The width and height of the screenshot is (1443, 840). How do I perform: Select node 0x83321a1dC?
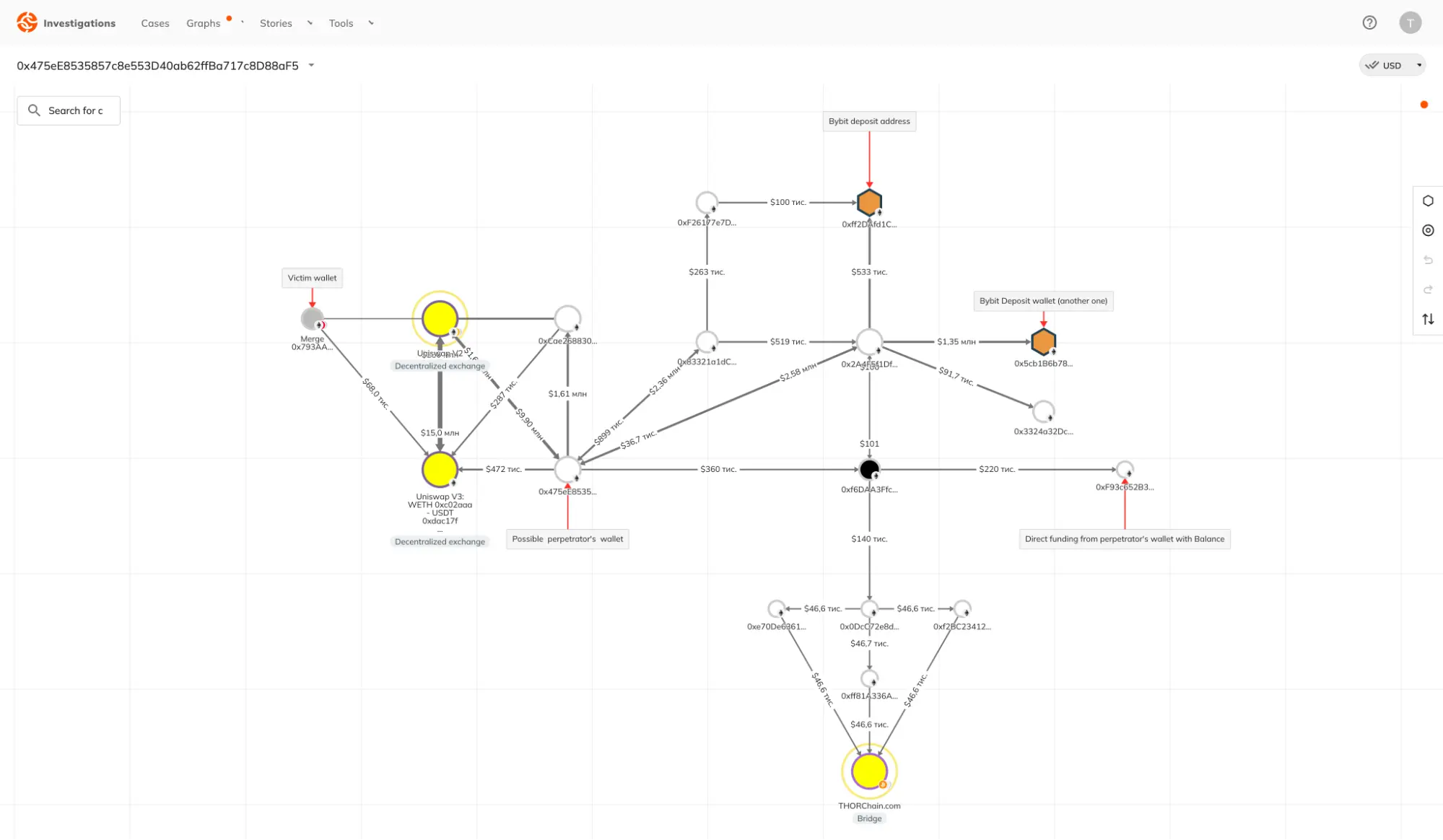707,341
